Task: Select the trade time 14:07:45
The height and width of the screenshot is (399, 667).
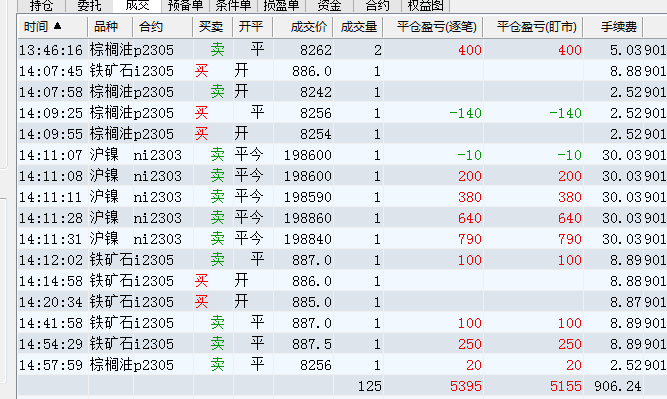Action: tap(51, 71)
